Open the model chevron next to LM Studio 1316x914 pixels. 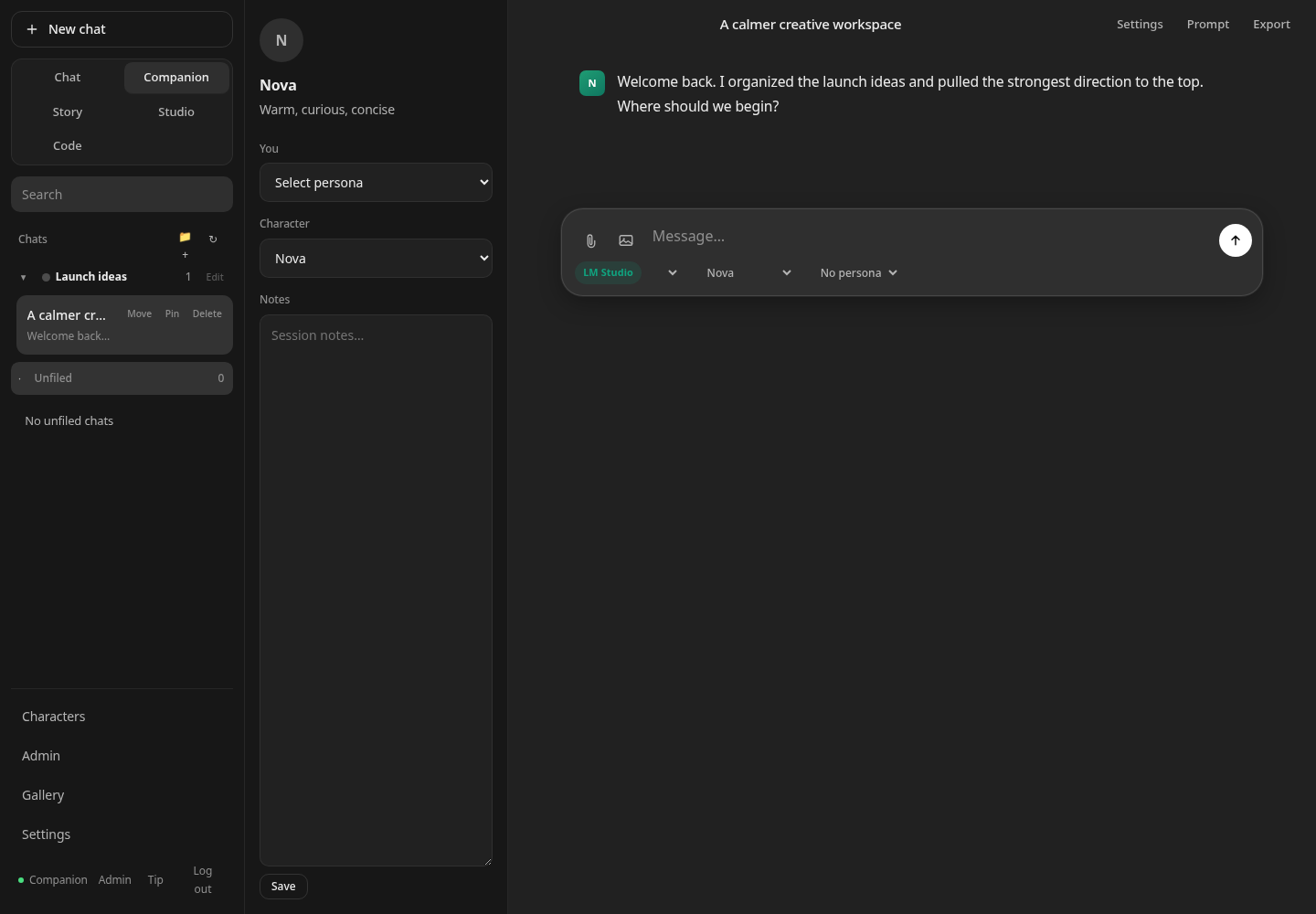tap(673, 272)
